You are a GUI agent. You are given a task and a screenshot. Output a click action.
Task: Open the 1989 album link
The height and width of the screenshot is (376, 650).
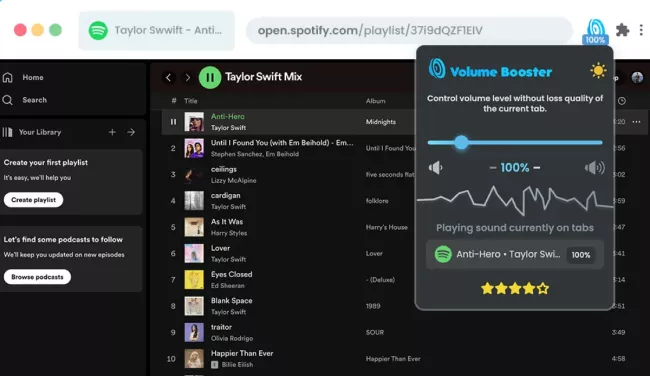pos(373,306)
